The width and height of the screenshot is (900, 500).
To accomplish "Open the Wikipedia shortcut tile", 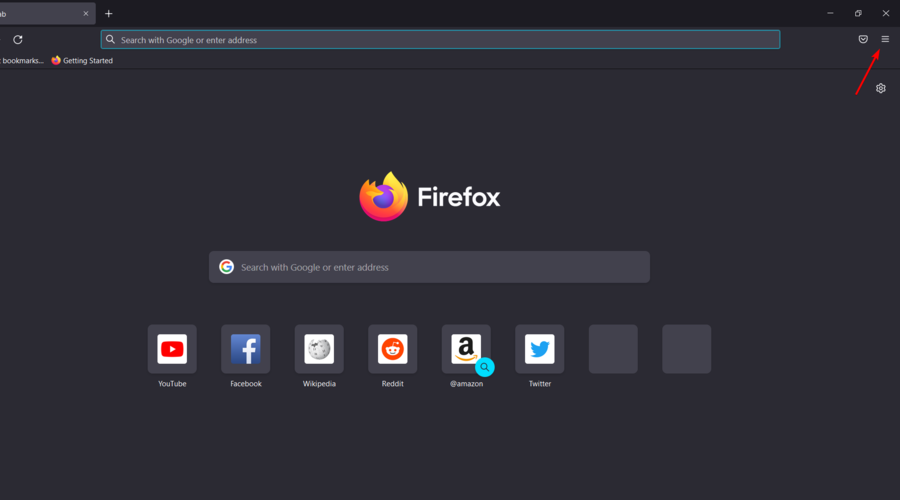I will (x=319, y=349).
